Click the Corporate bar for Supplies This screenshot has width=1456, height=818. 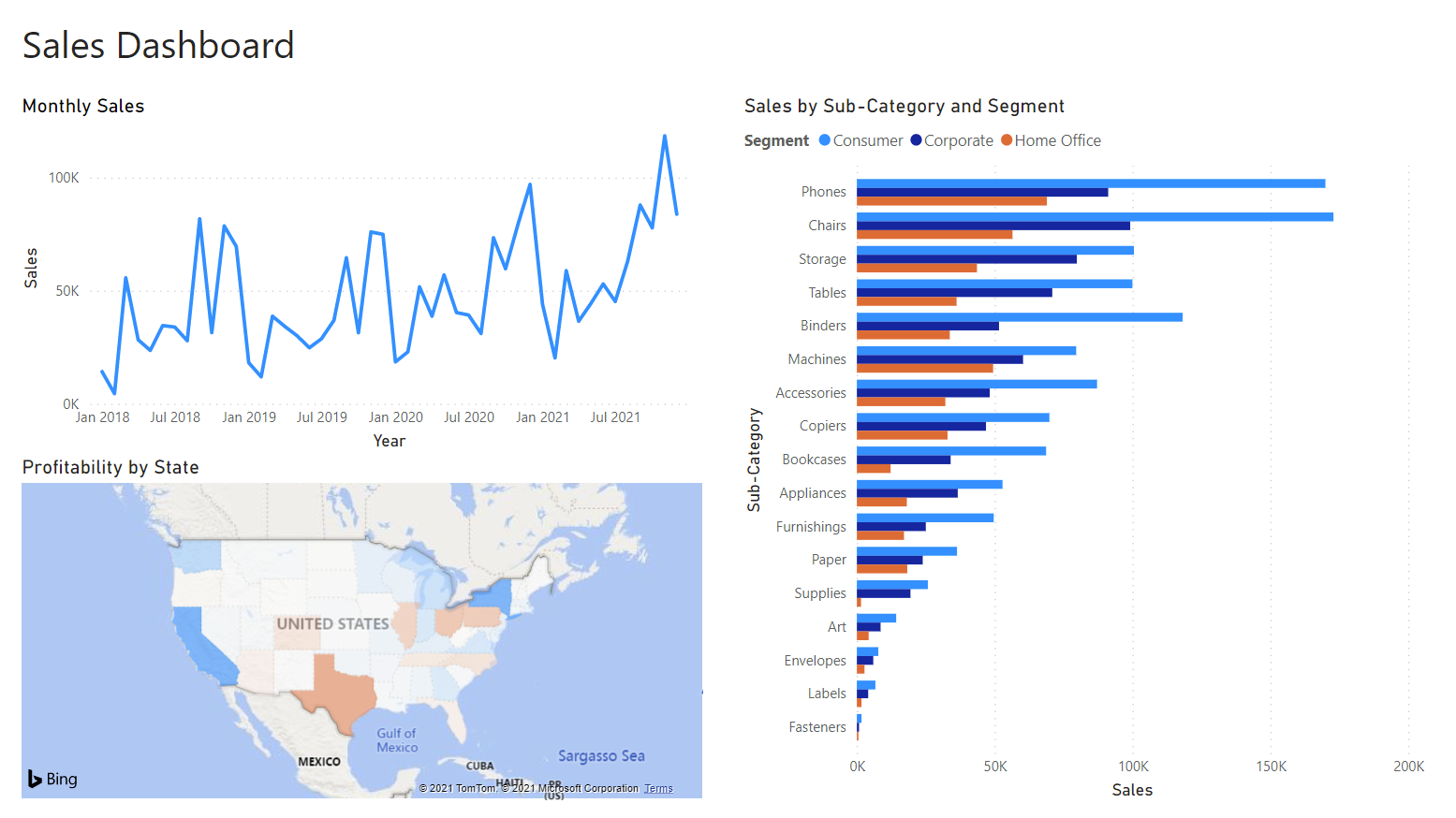pos(883,593)
